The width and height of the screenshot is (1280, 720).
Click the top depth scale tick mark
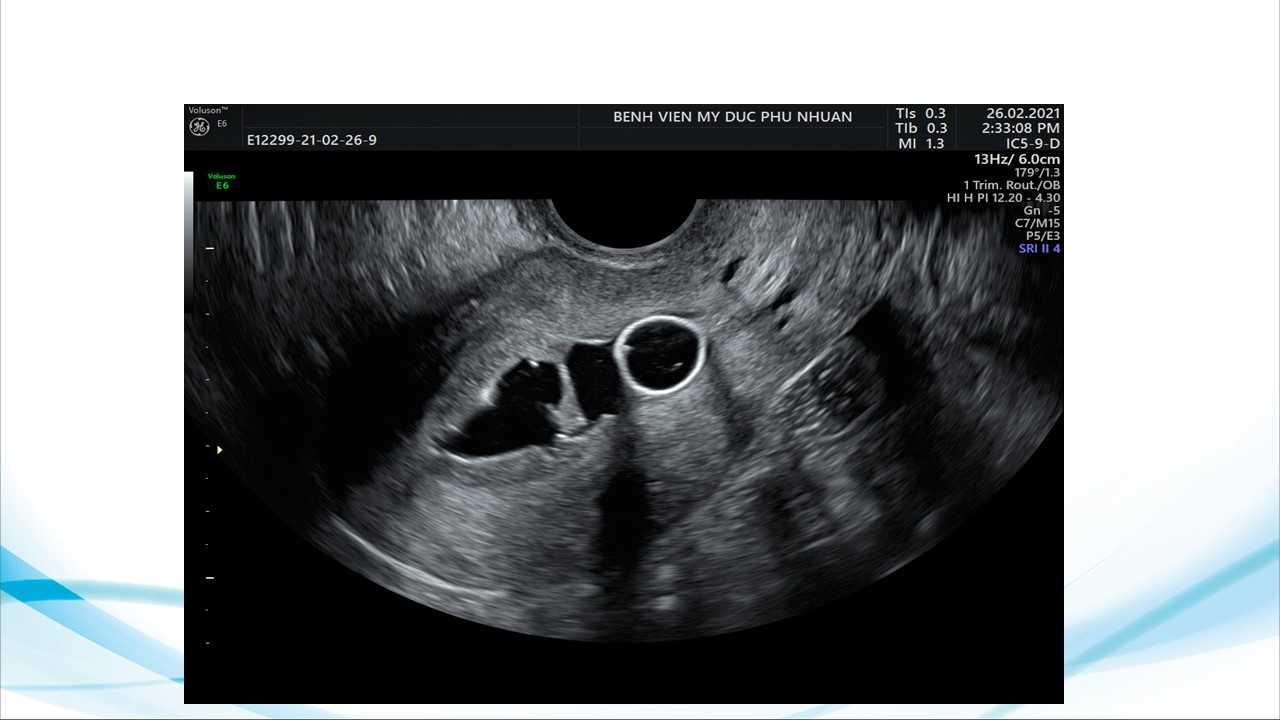coord(210,247)
